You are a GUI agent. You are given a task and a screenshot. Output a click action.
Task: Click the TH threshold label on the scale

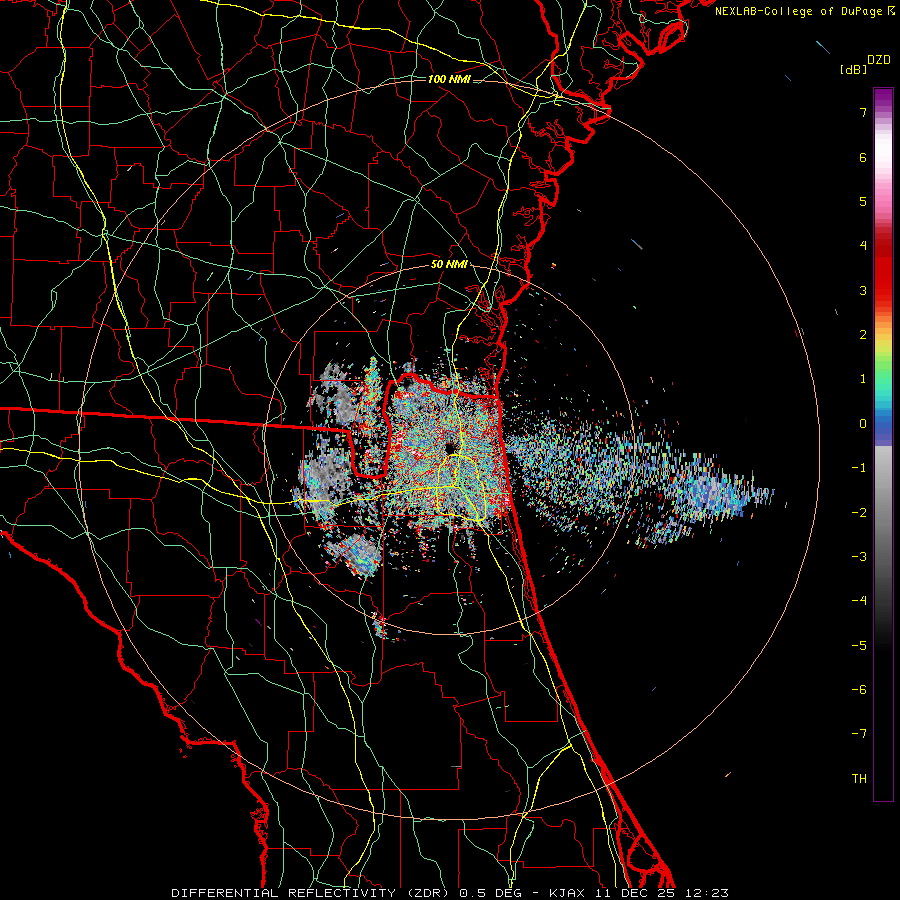point(859,778)
